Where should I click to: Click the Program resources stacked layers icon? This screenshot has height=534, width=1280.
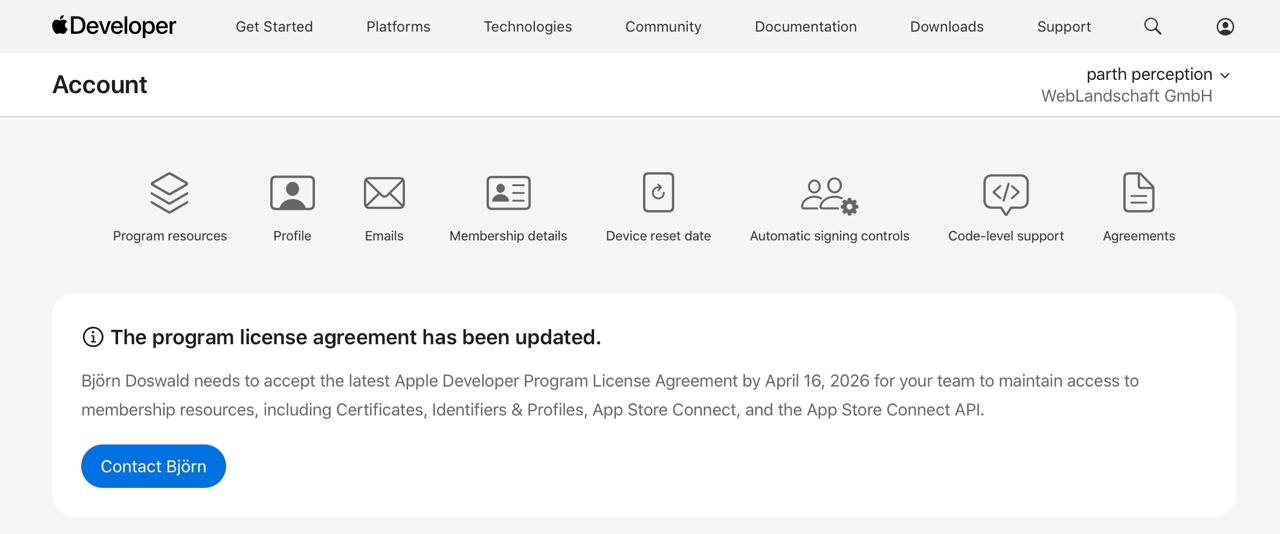tap(169, 193)
